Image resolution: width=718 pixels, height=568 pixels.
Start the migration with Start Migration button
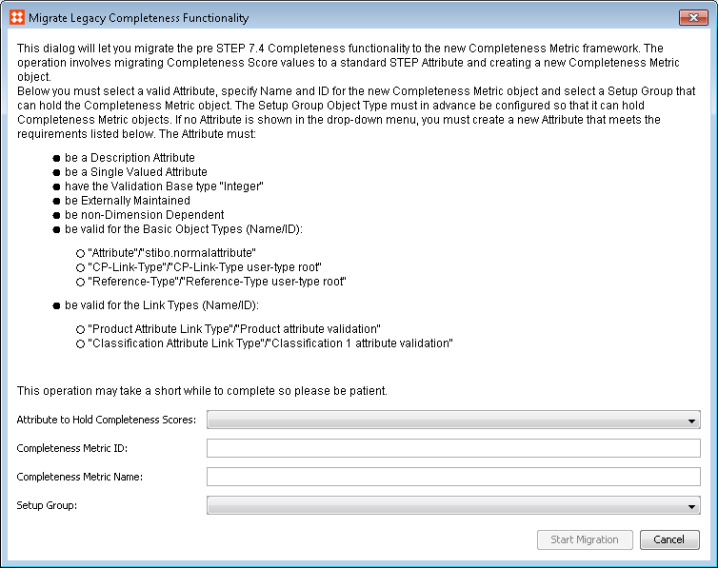pos(585,540)
